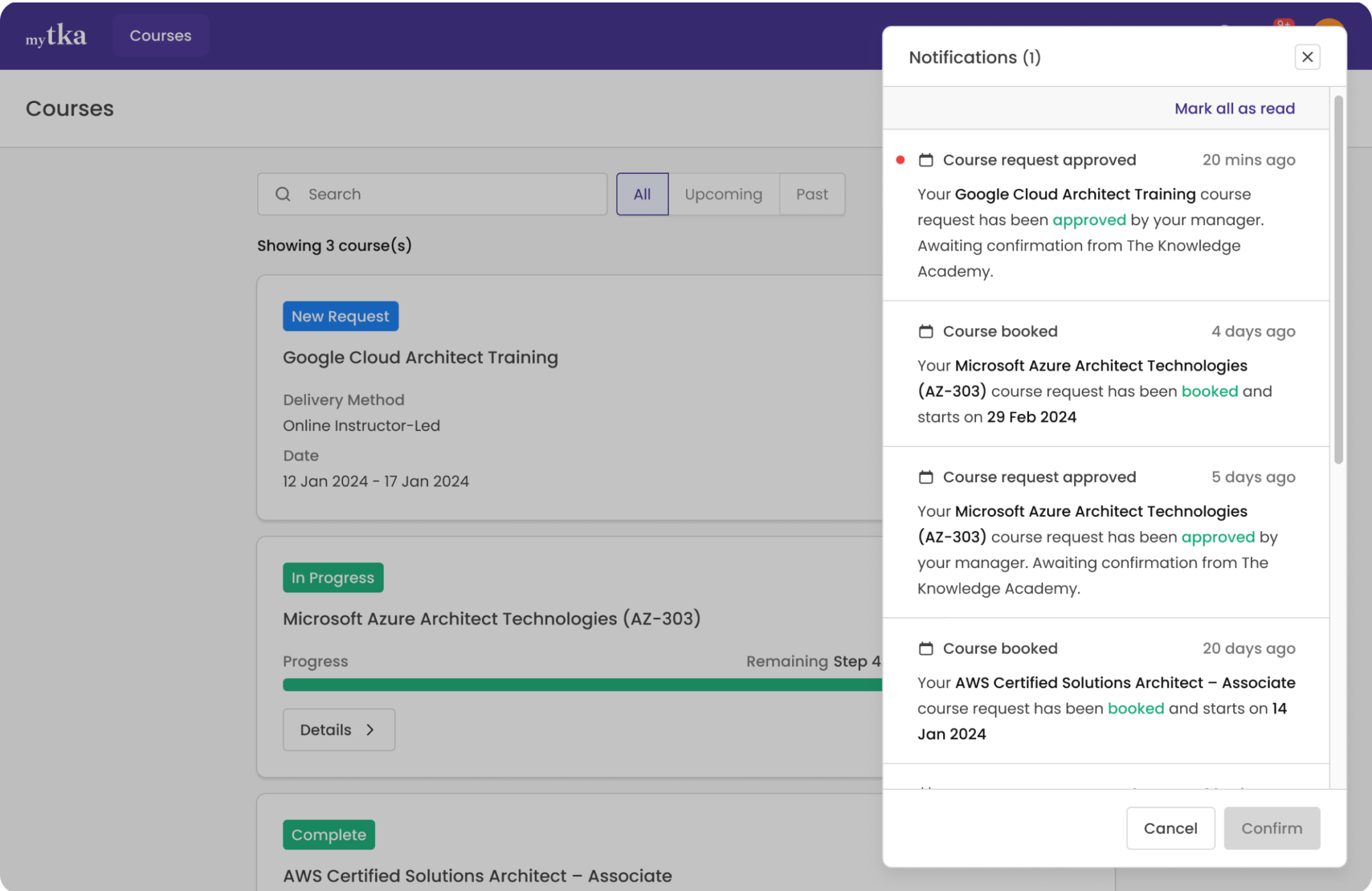
Task: Click '20 mins ago' timestamp
Action: pos(1248,160)
